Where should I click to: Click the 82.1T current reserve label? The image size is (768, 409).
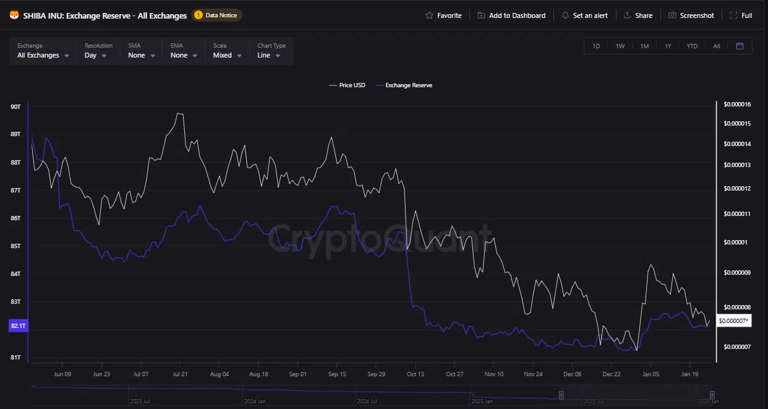[18, 325]
